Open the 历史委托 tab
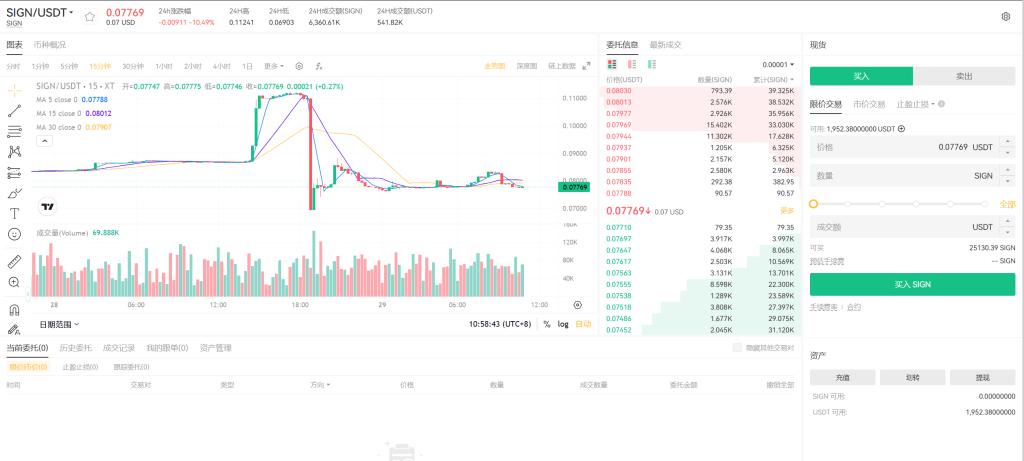1024x461 pixels. 75,348
